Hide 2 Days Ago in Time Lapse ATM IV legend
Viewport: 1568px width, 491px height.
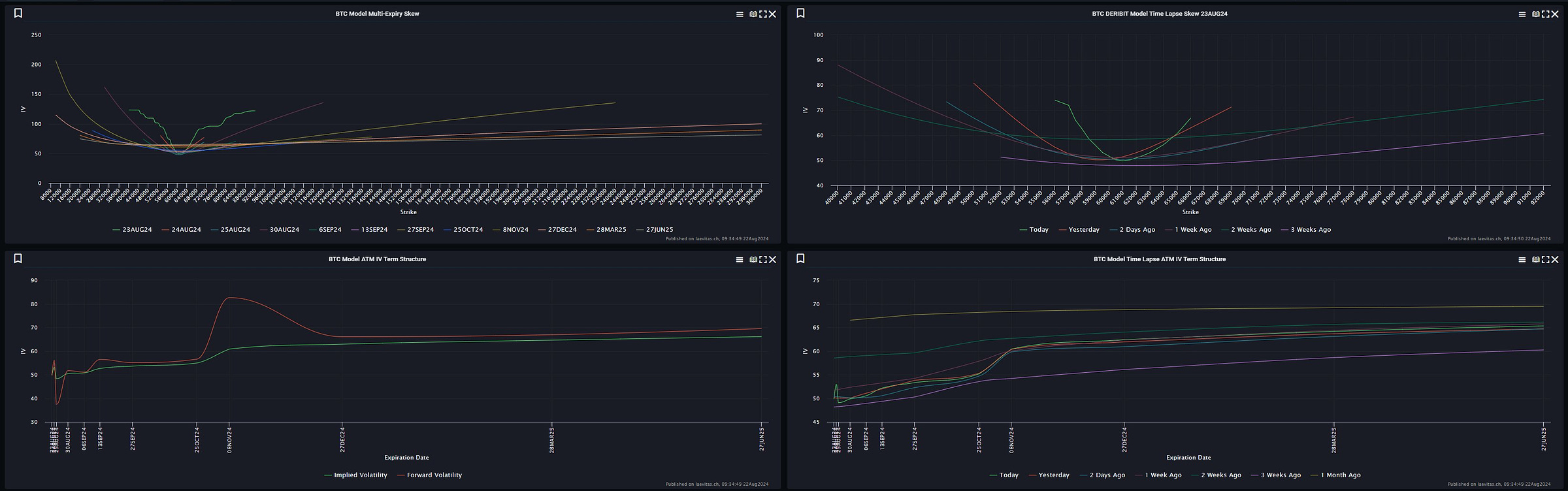pos(1102,475)
